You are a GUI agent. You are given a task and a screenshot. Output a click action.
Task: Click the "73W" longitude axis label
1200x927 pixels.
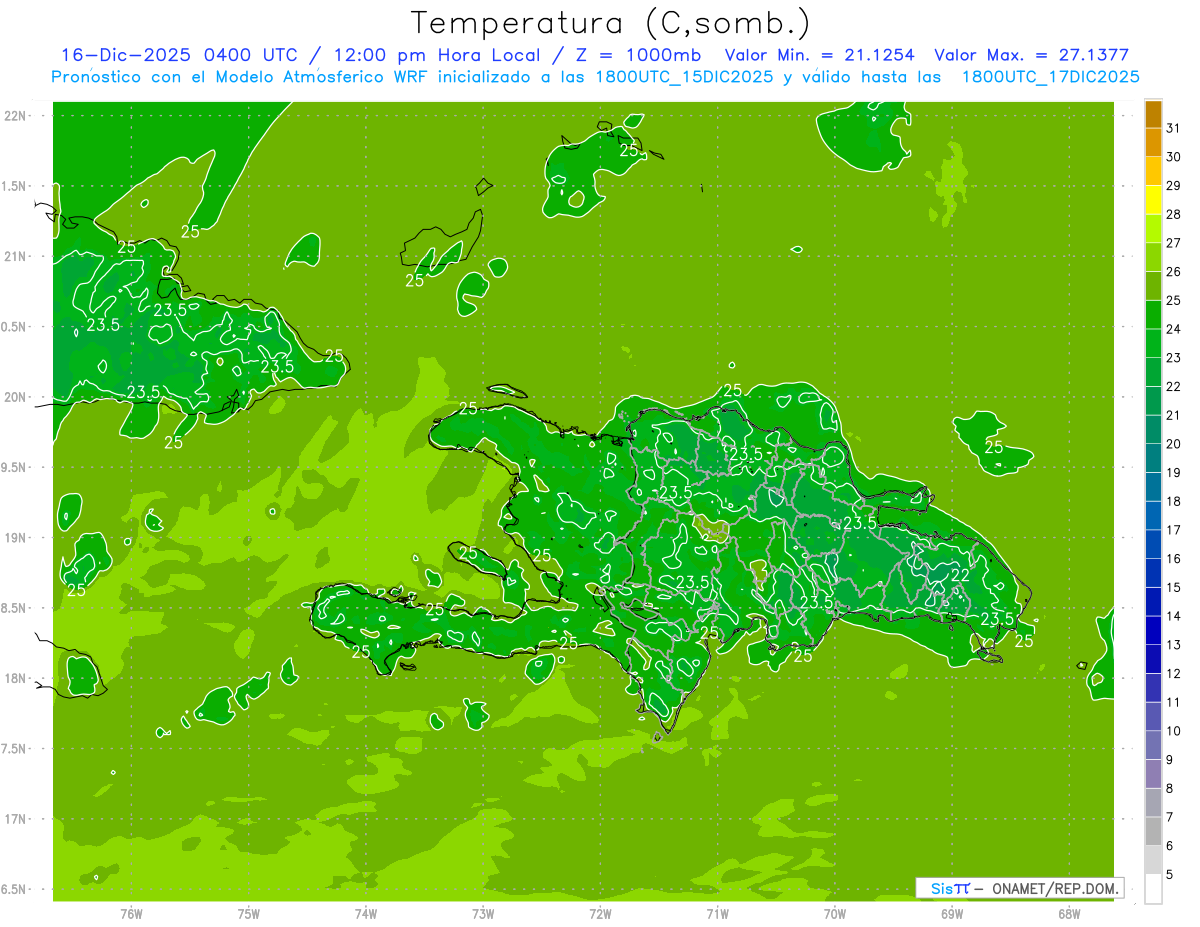click(483, 913)
